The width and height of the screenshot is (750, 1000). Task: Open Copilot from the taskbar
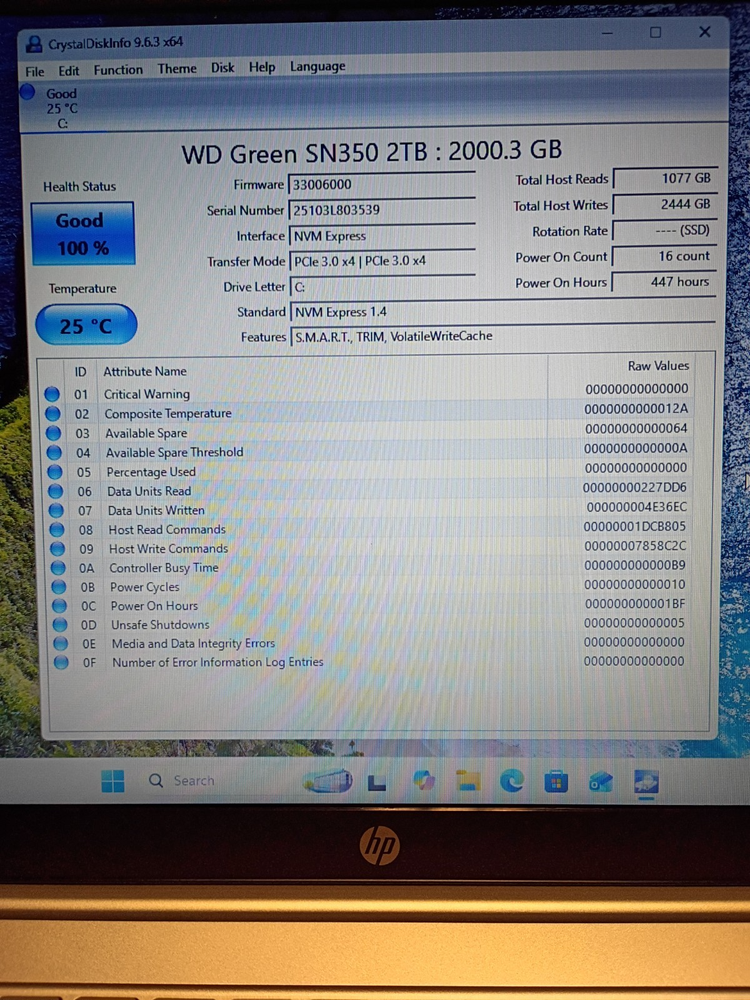423,781
